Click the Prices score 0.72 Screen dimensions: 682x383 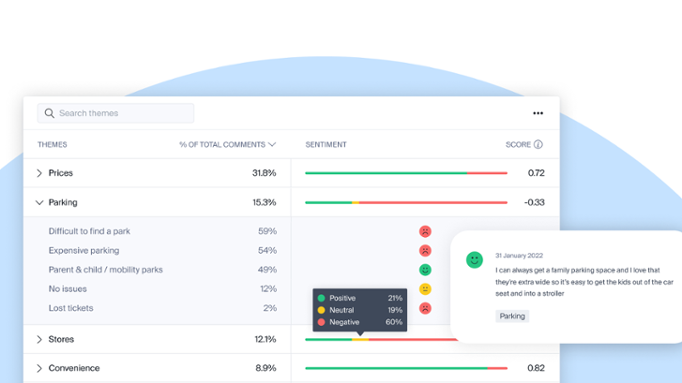pyautogui.click(x=536, y=173)
